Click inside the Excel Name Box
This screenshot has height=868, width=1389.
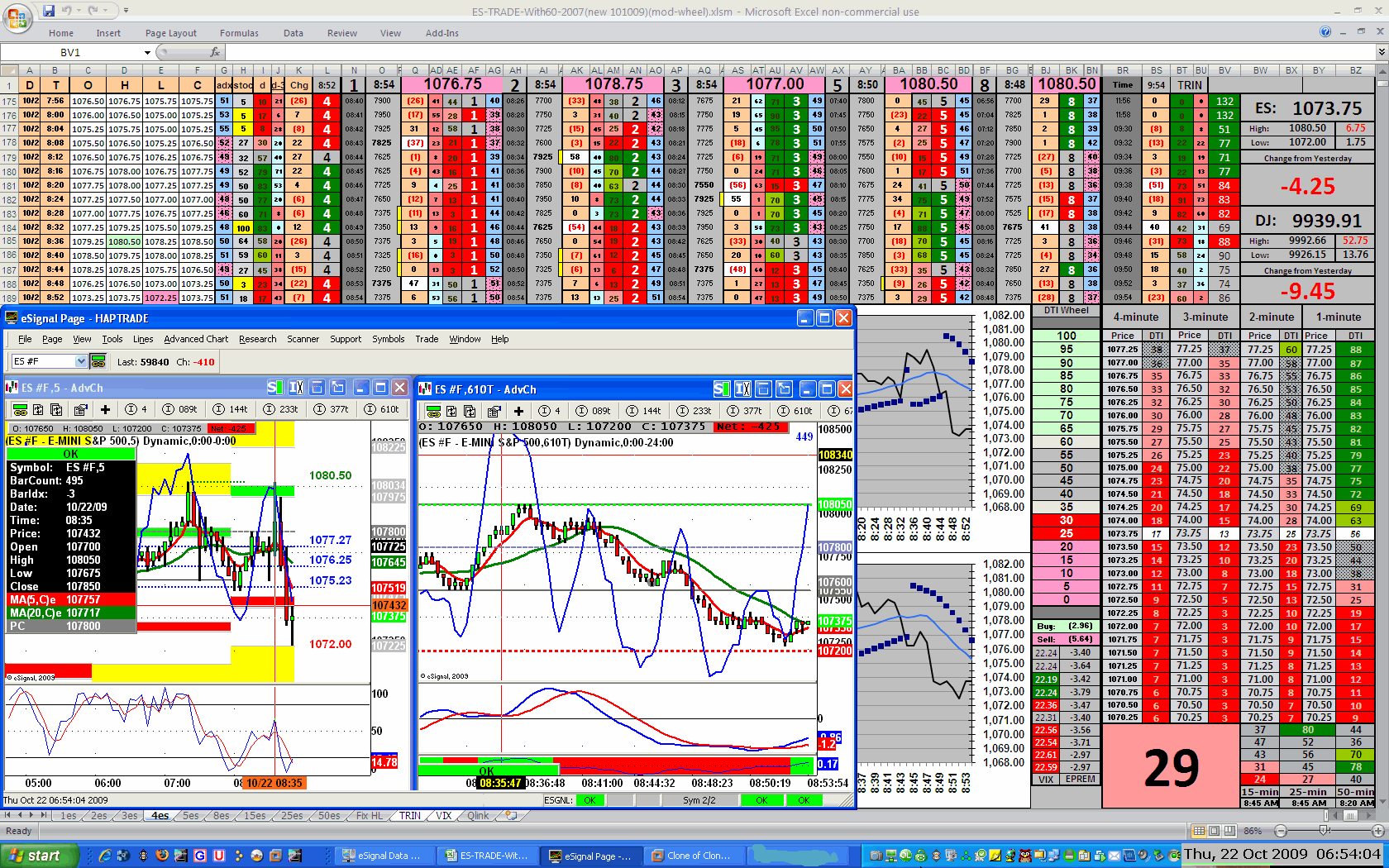click(x=71, y=52)
